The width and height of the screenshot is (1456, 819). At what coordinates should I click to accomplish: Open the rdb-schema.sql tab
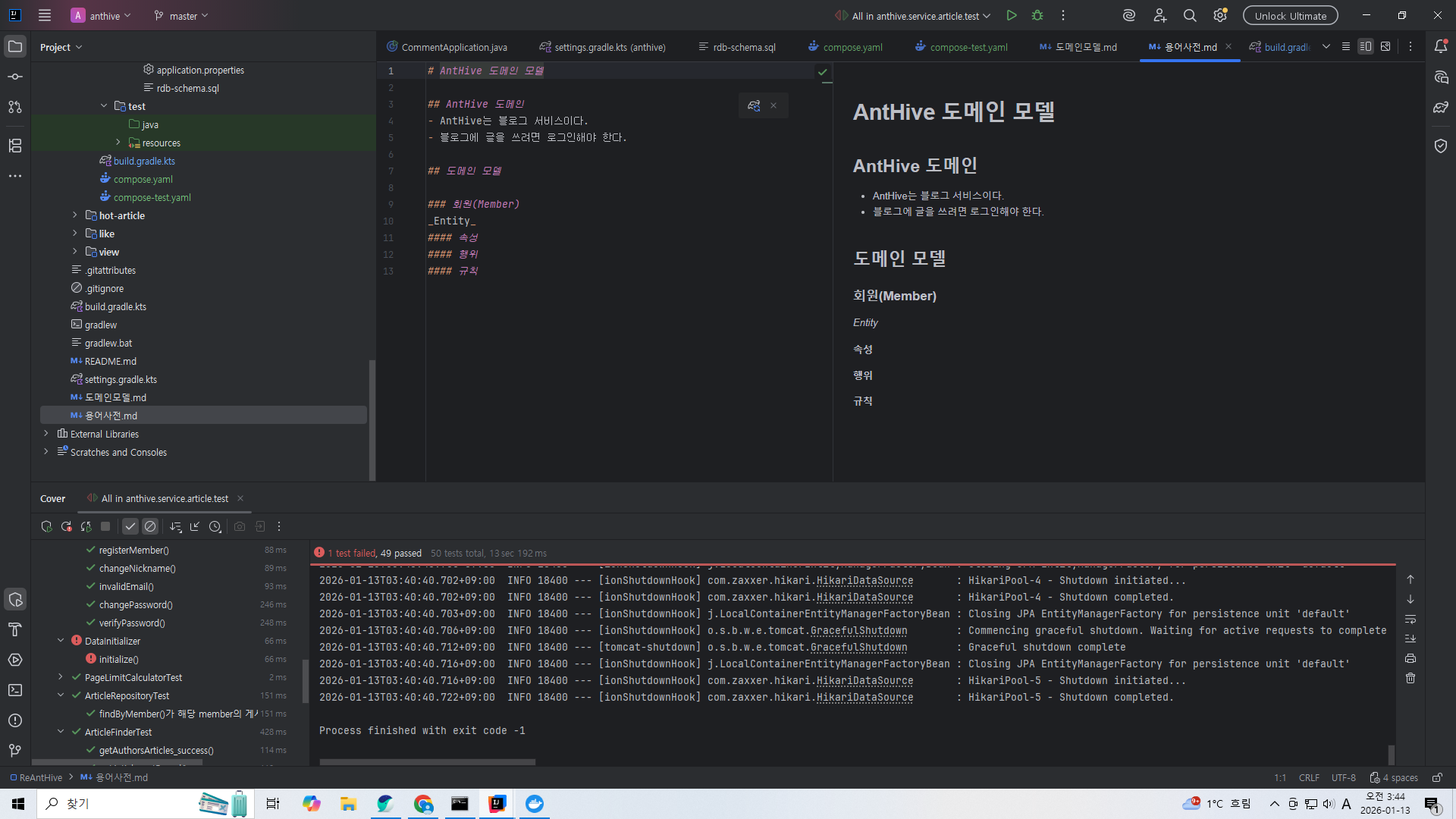pyautogui.click(x=744, y=47)
